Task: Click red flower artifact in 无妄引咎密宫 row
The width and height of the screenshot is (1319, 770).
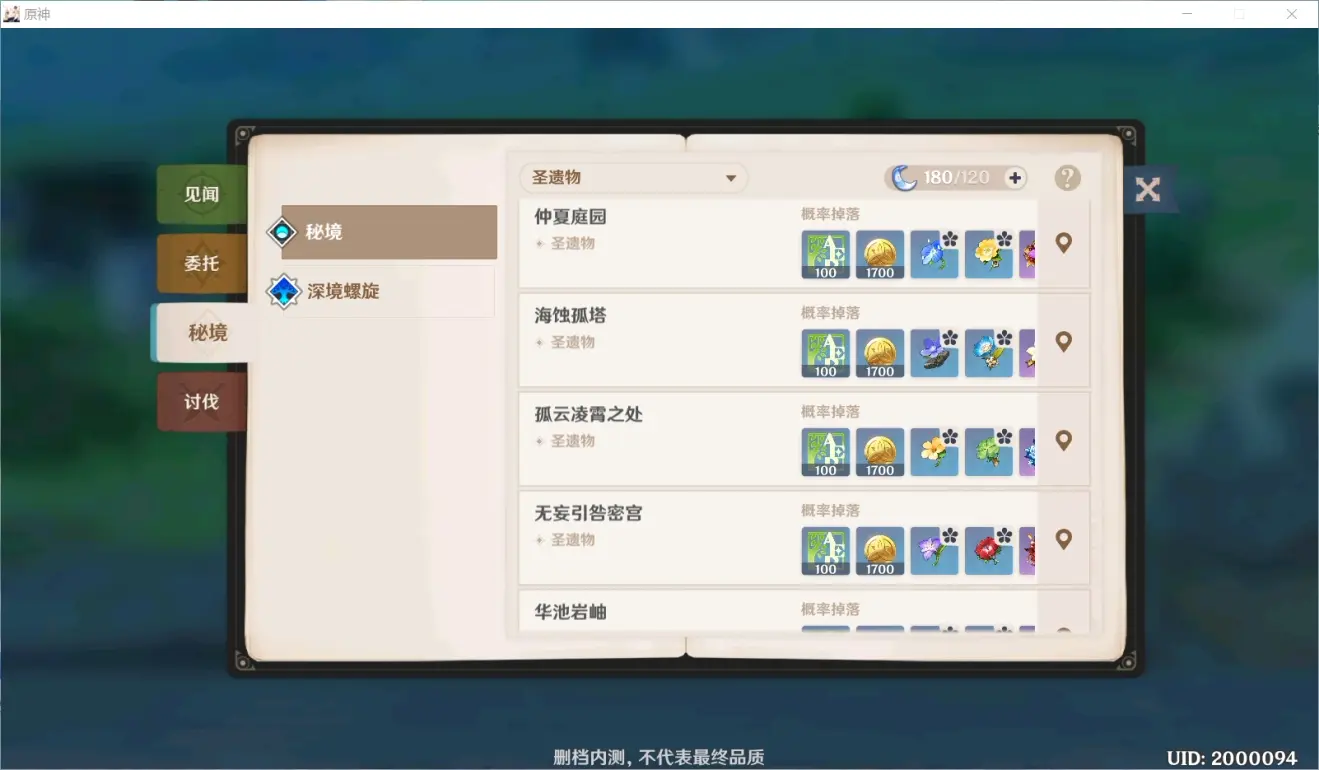Action: click(988, 552)
